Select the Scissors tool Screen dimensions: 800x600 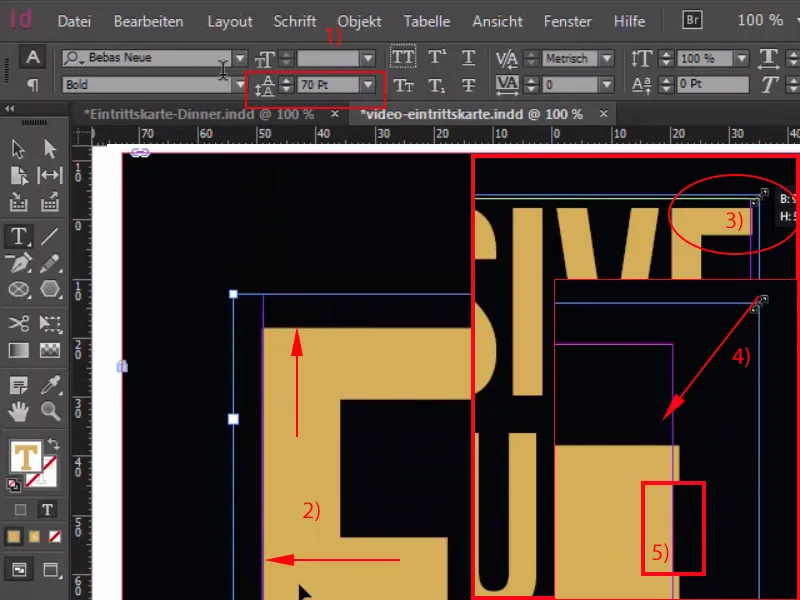(x=19, y=323)
